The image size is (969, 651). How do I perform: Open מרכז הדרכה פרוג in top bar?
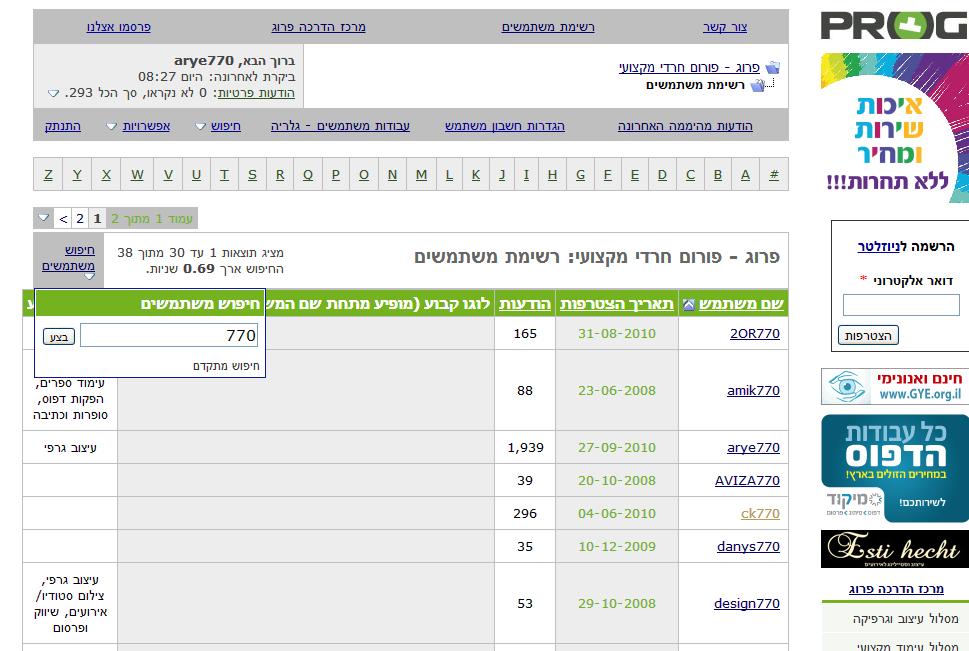pyautogui.click(x=318, y=27)
